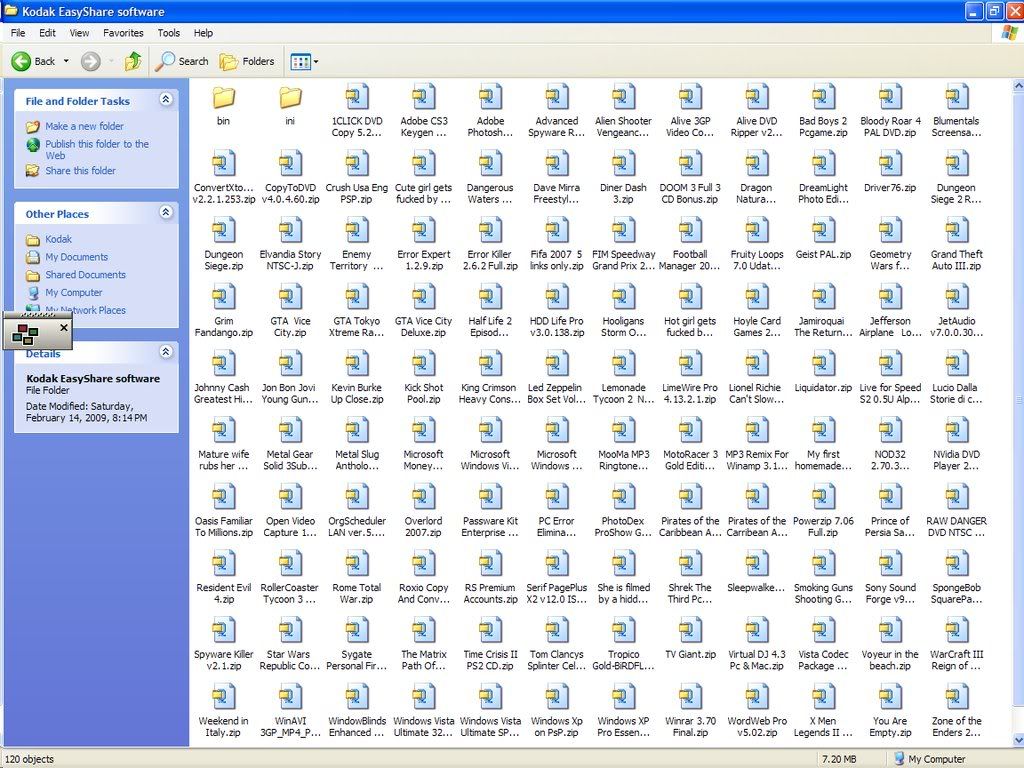
Task: Select the Grim Fandango.zip file icon
Action: pyautogui.click(x=223, y=297)
